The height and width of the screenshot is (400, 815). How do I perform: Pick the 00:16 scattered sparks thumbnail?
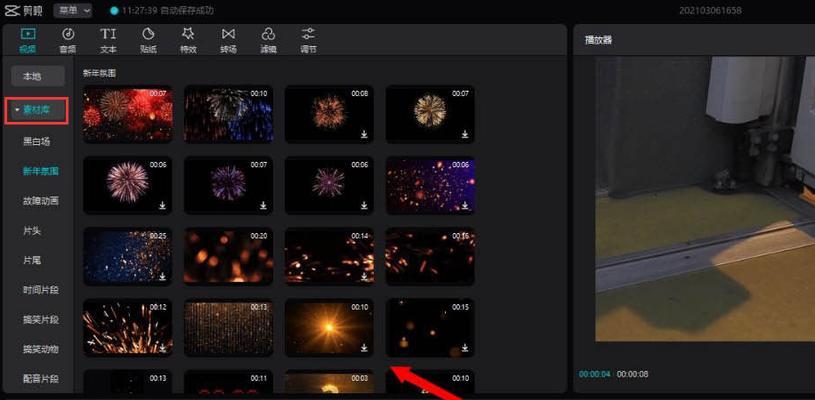click(x=430, y=256)
